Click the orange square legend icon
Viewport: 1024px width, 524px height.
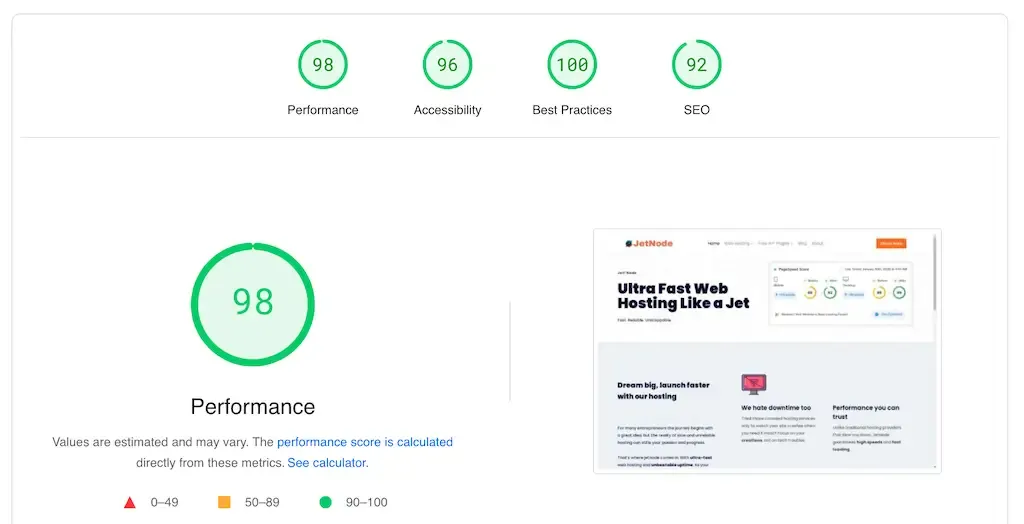[x=224, y=502]
